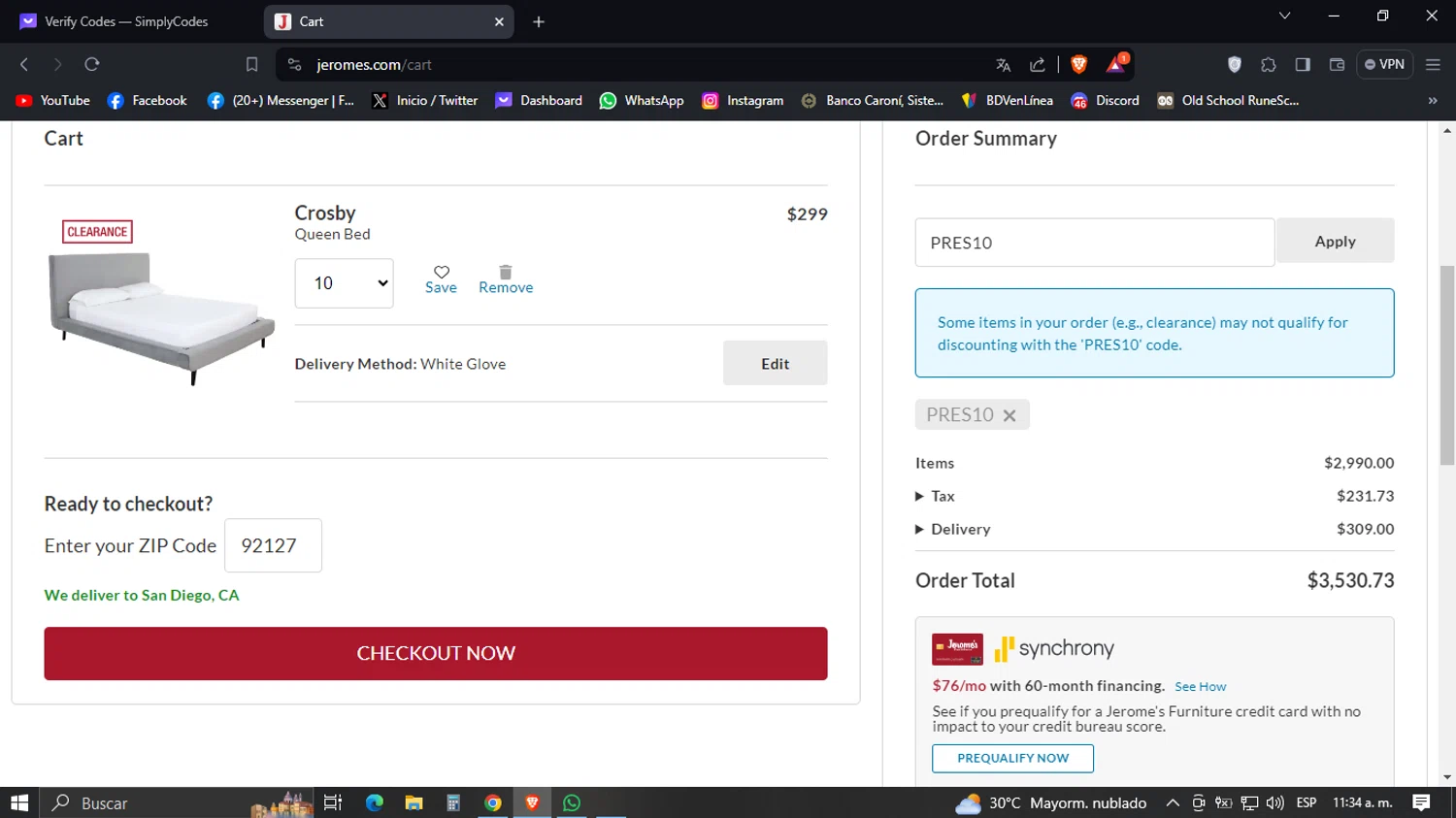Open WhatsApp bookmark
This screenshot has width=1456, height=818.
click(642, 100)
